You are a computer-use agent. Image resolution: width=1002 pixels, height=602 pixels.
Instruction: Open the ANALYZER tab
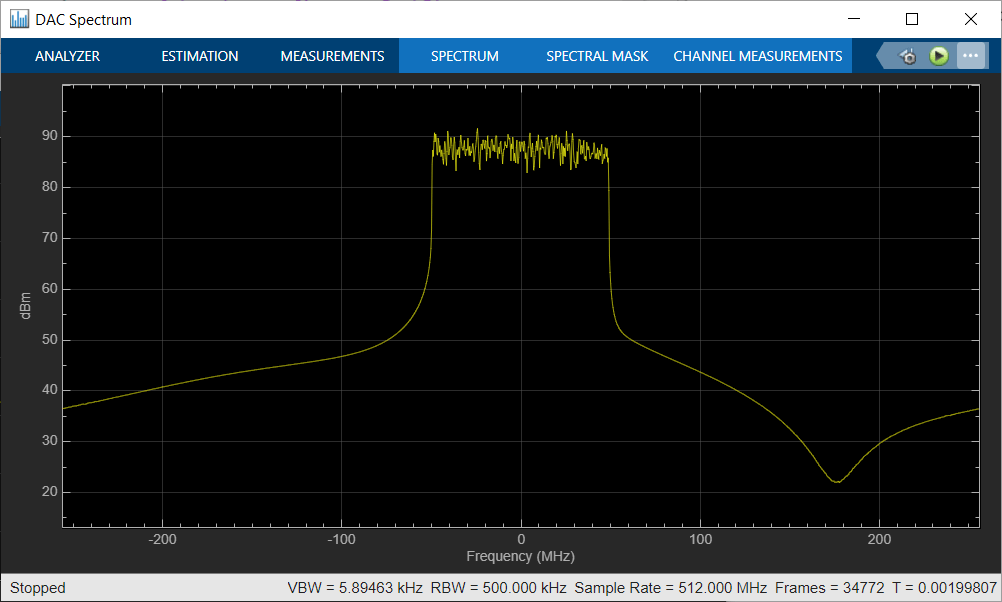pyautogui.click(x=67, y=56)
